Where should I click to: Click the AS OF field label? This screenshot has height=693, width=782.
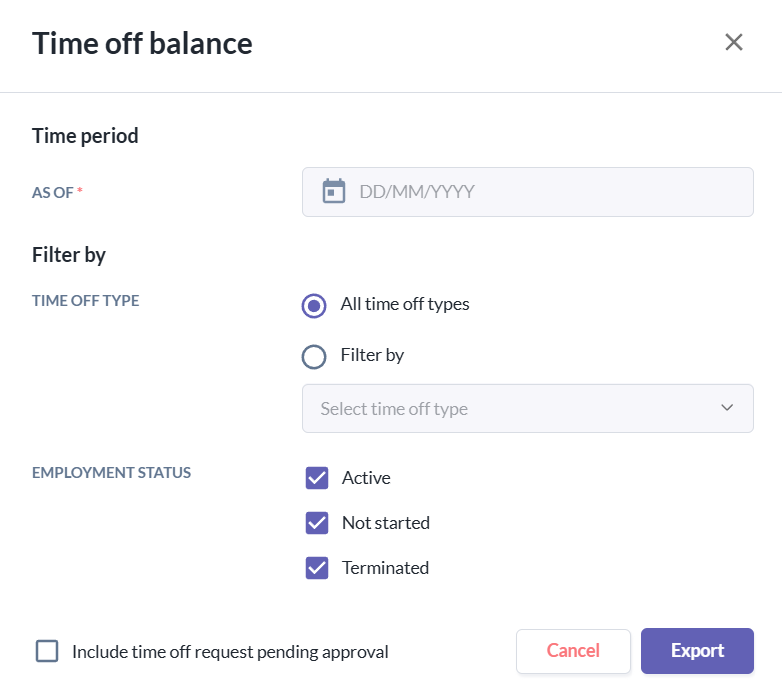tap(53, 192)
